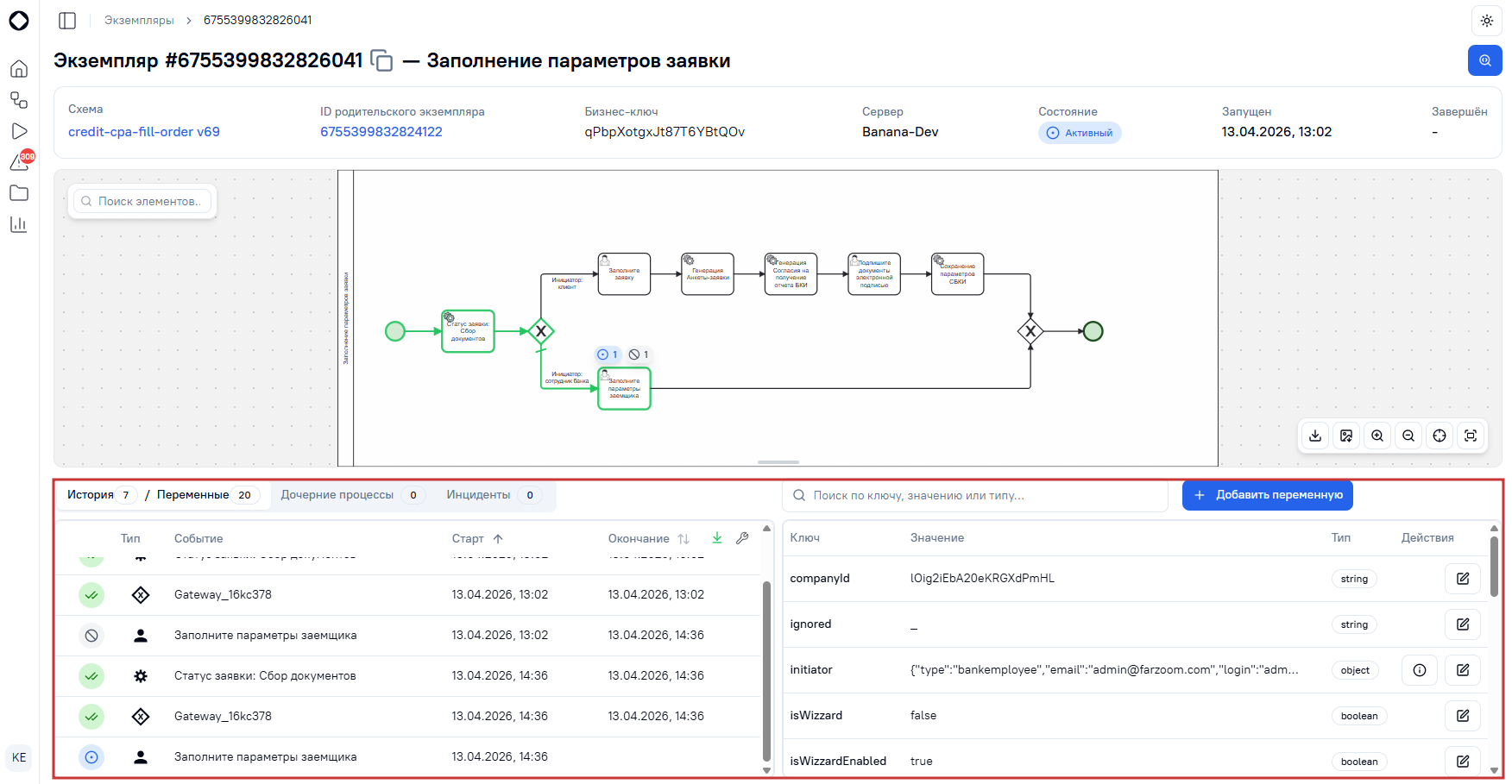Open the process schemas sidebar icon
Screen dimensions: 1512x784
point(19,100)
